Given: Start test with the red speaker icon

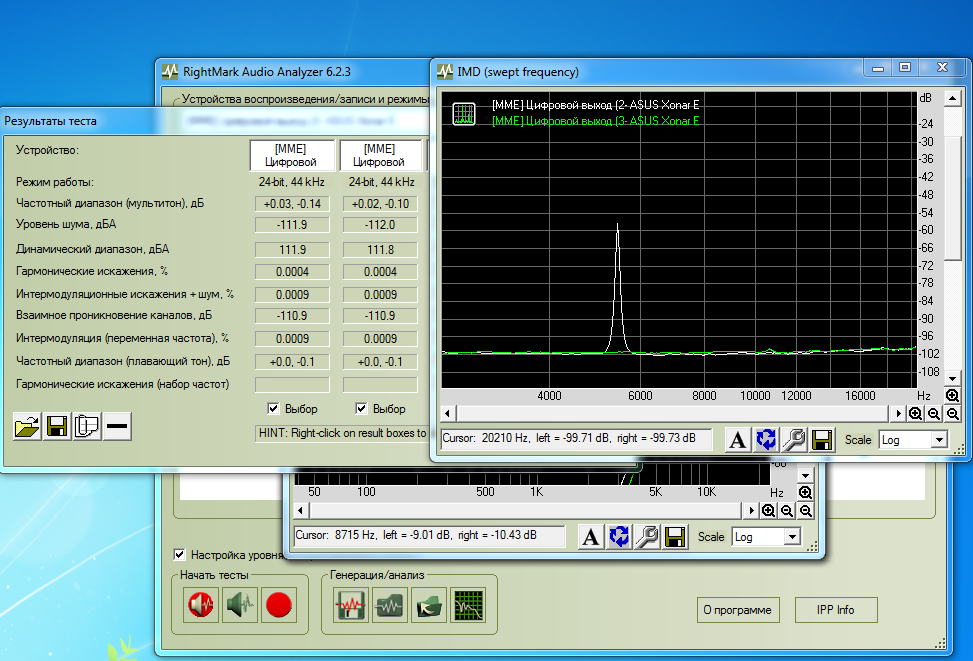Looking at the screenshot, I should pyautogui.click(x=201, y=605).
